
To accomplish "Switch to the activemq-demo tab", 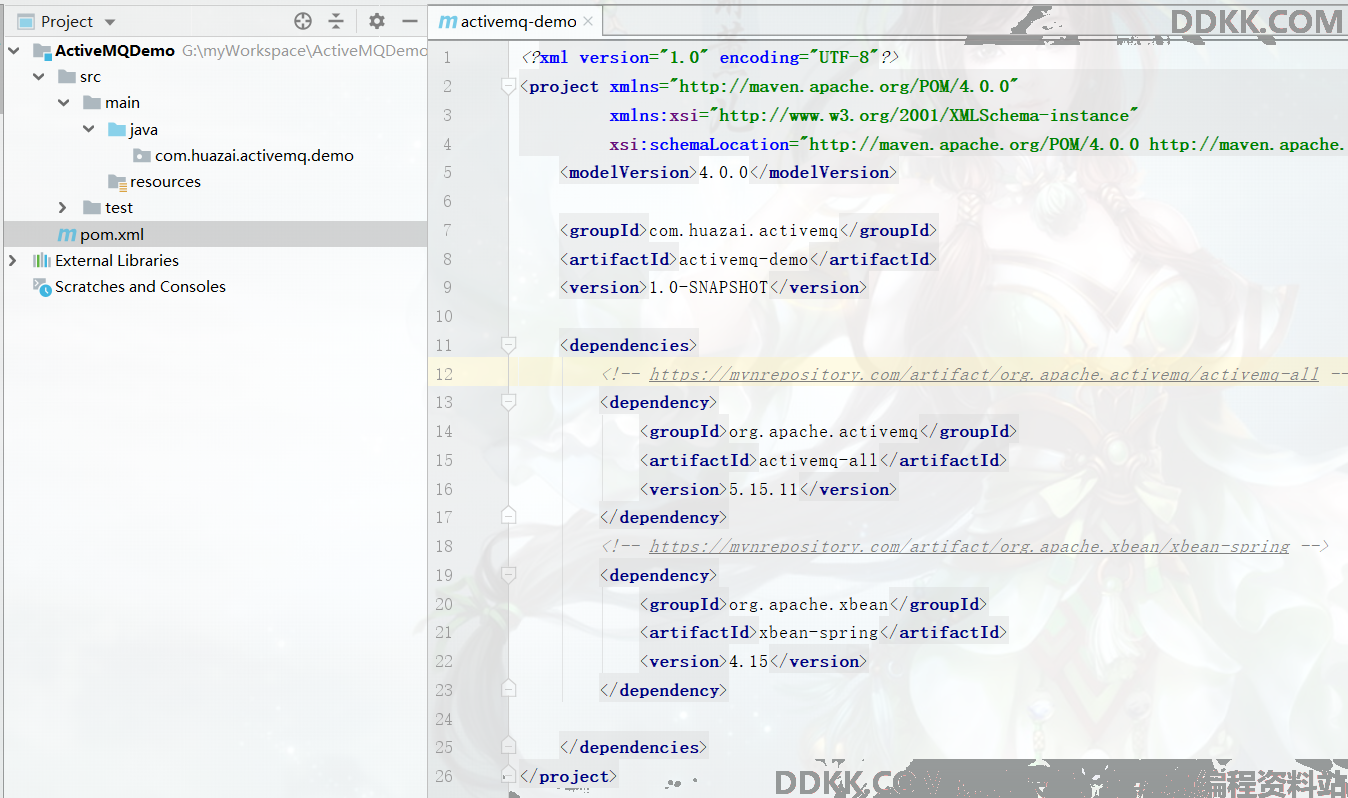I will tap(517, 21).
